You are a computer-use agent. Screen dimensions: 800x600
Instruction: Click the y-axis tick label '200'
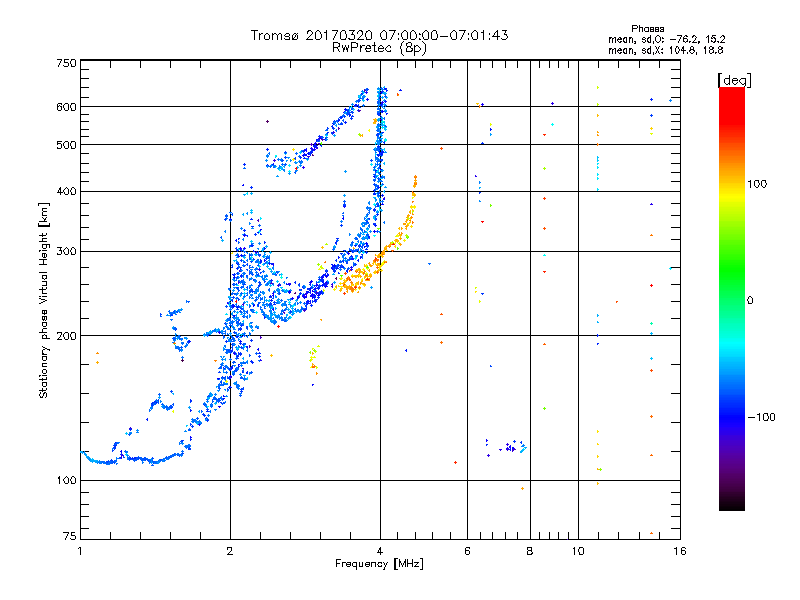click(67, 336)
